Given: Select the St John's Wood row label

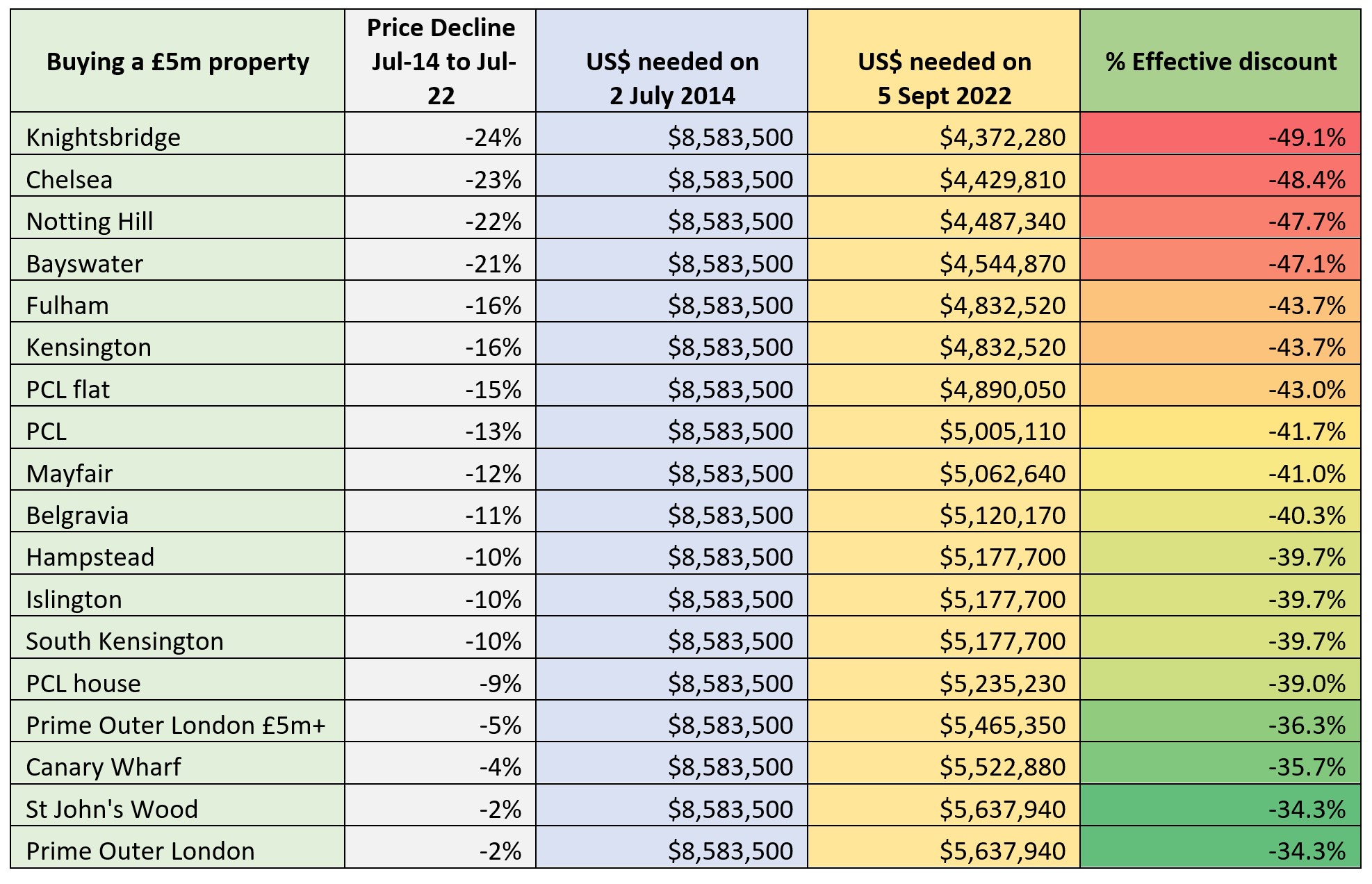Looking at the screenshot, I should pyautogui.click(x=112, y=809).
